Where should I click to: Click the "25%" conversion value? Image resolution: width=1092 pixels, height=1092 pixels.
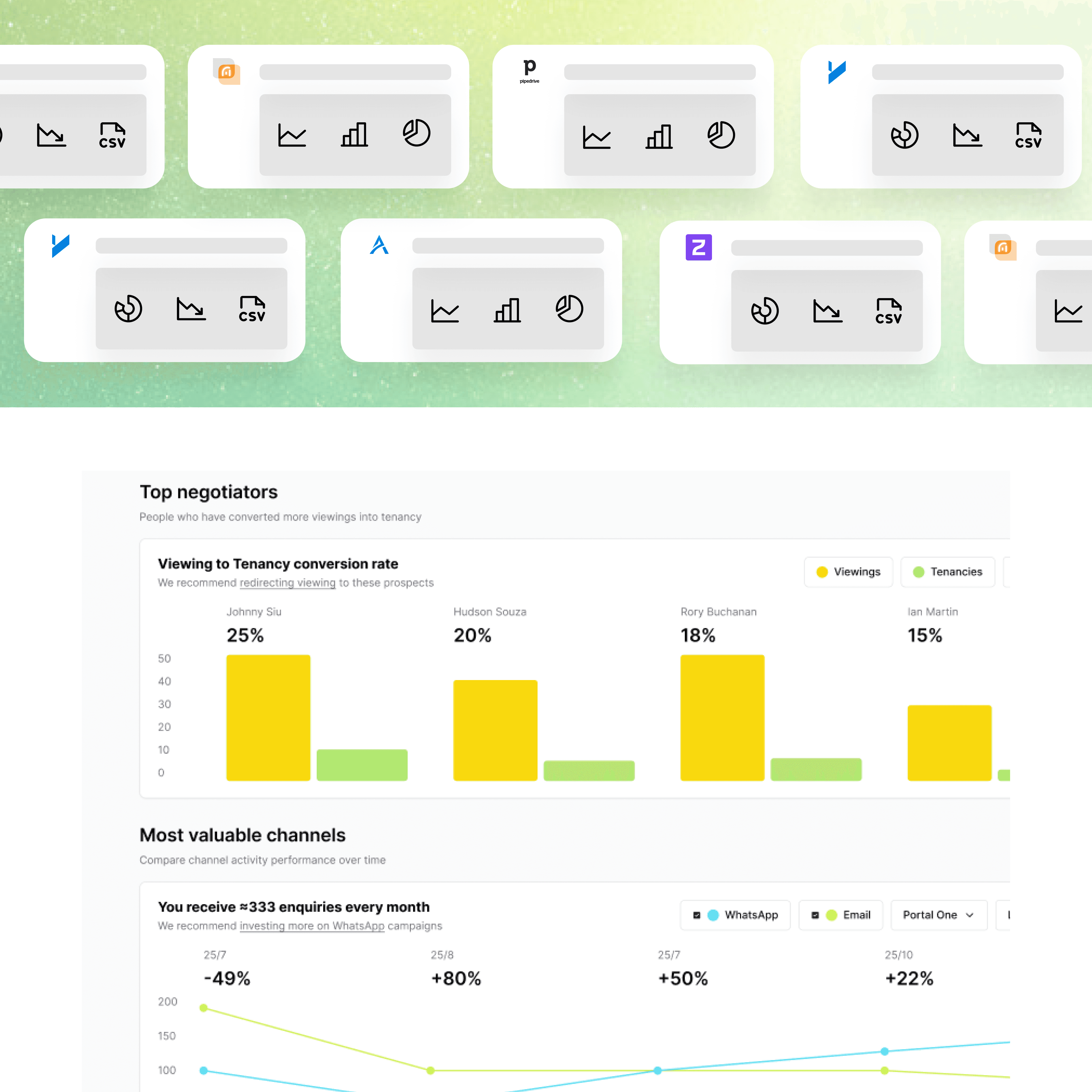245,635
